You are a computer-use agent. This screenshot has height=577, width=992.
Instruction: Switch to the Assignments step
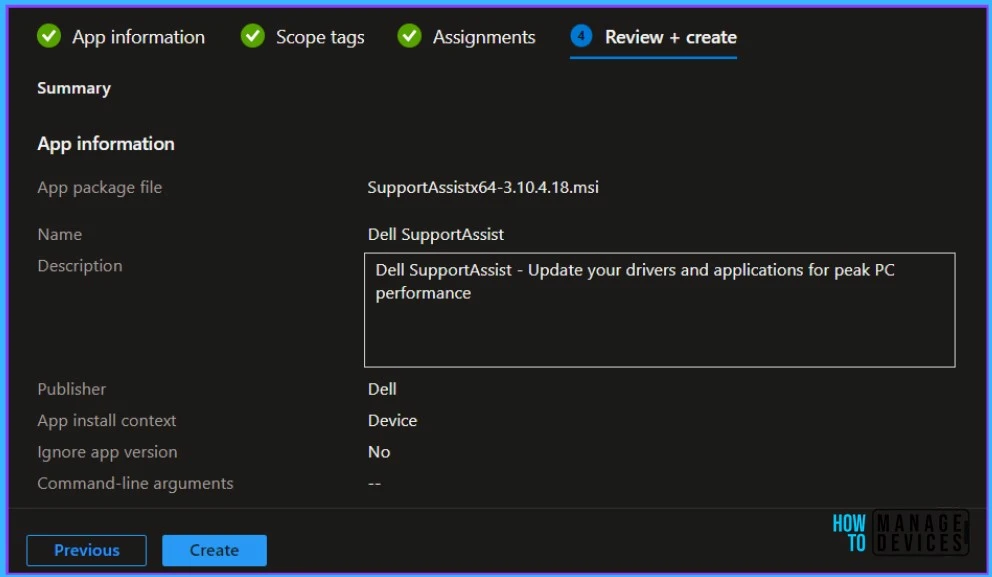pyautogui.click(x=484, y=37)
